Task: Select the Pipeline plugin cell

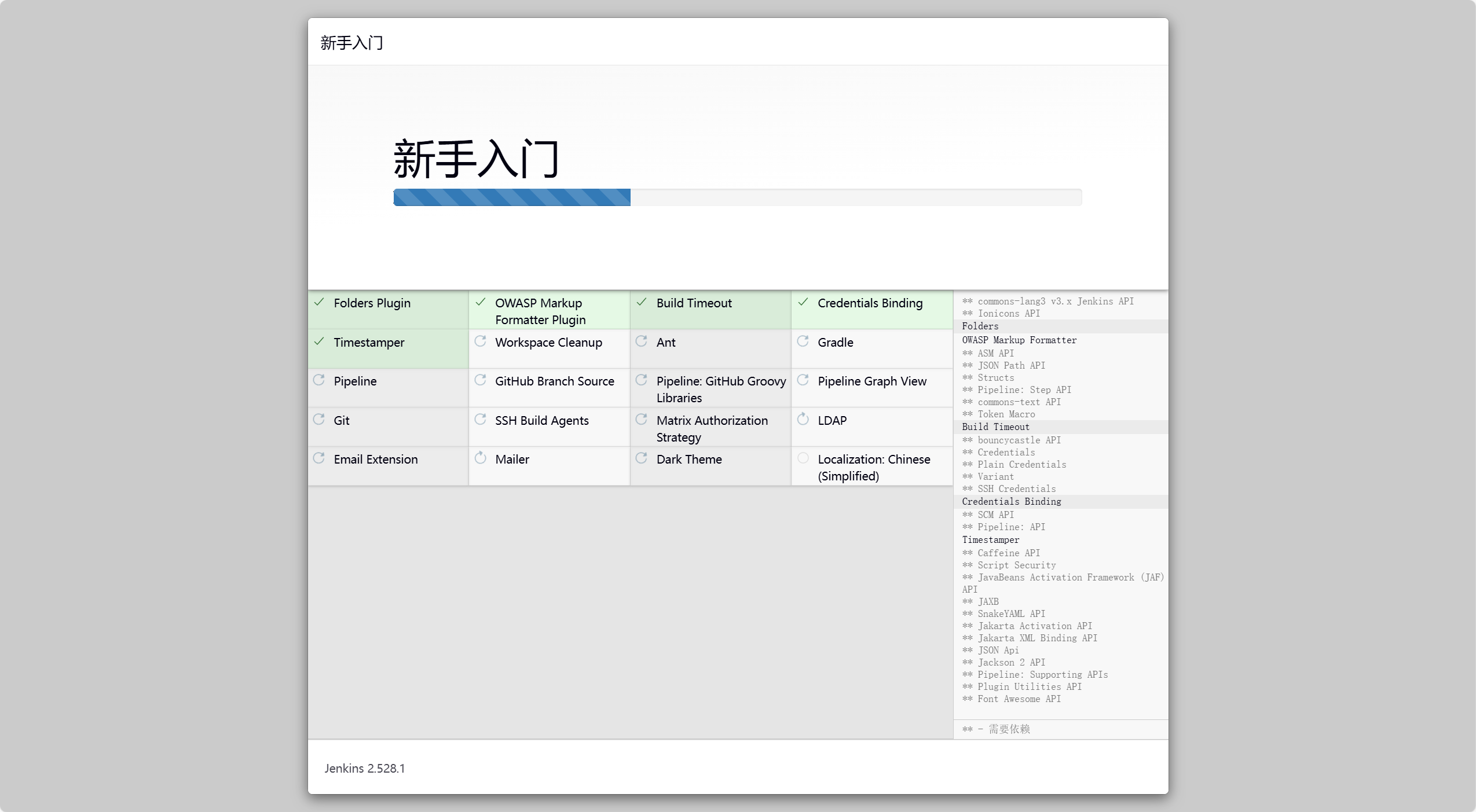Action: tap(355, 381)
